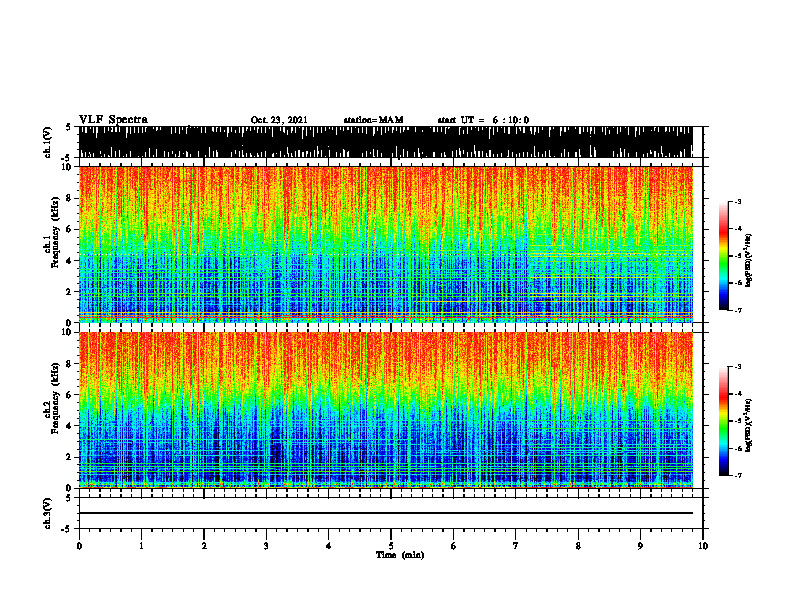Click time-axis tick label "6"
The height and width of the screenshot is (612, 792).
click(453, 546)
